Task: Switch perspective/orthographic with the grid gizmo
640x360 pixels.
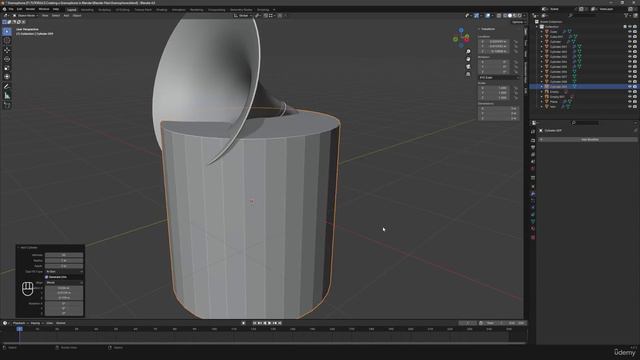Action: [x=468, y=74]
